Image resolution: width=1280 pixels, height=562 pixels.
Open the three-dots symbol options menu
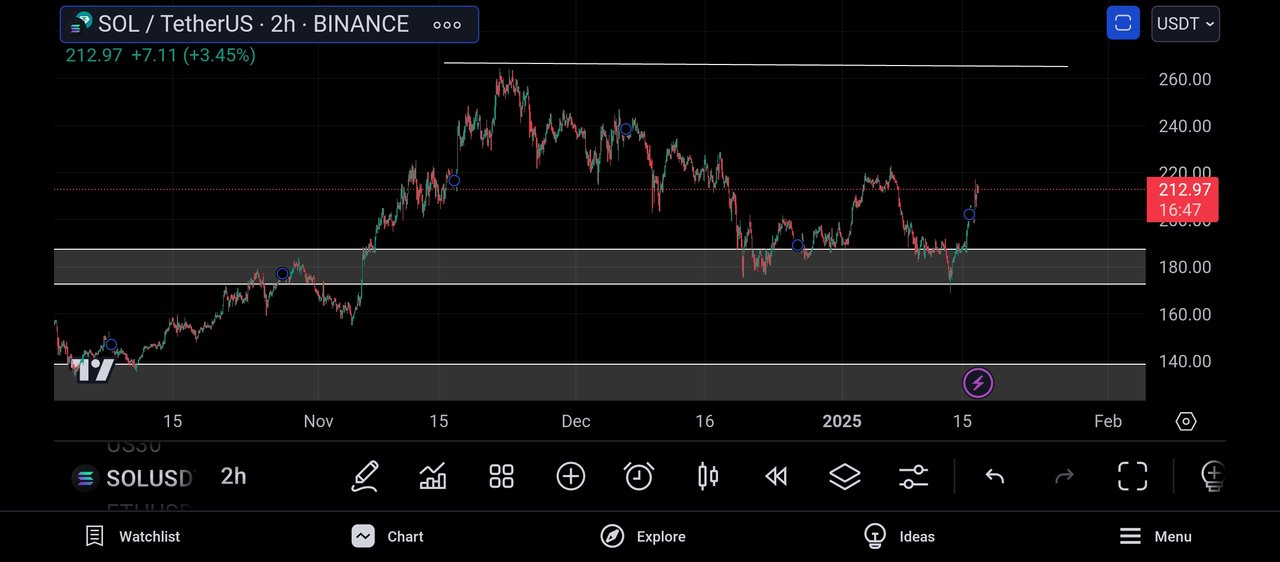coord(447,25)
